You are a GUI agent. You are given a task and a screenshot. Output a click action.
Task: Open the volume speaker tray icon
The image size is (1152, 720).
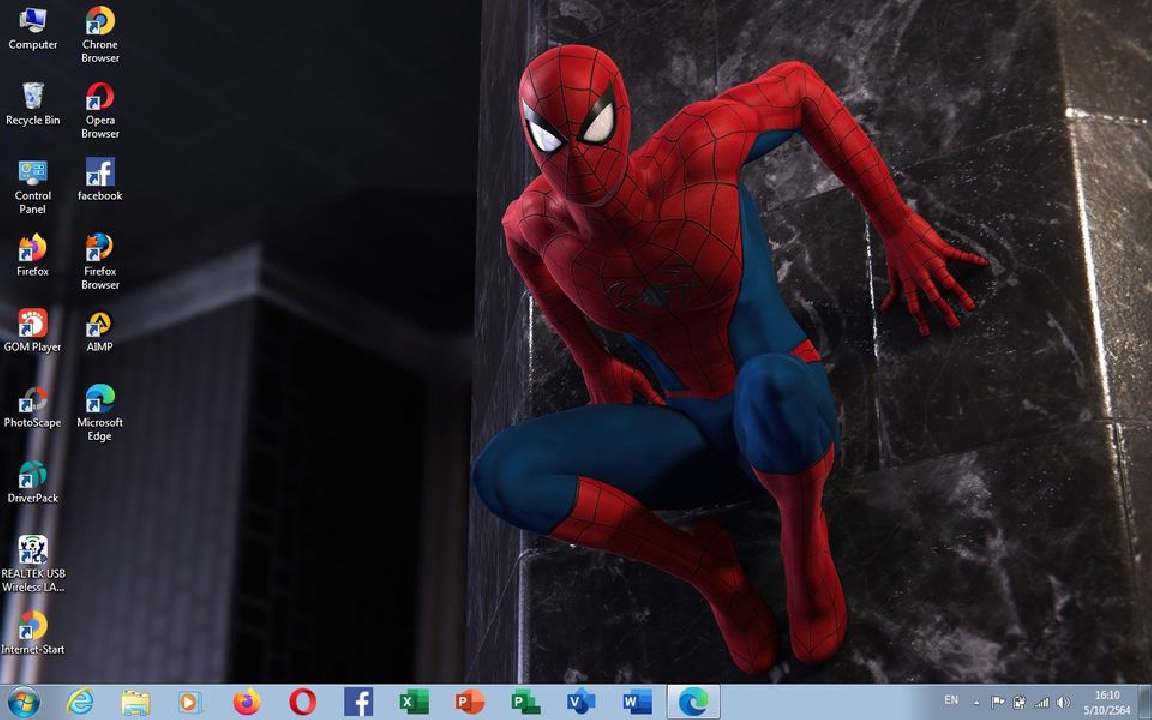click(1063, 703)
